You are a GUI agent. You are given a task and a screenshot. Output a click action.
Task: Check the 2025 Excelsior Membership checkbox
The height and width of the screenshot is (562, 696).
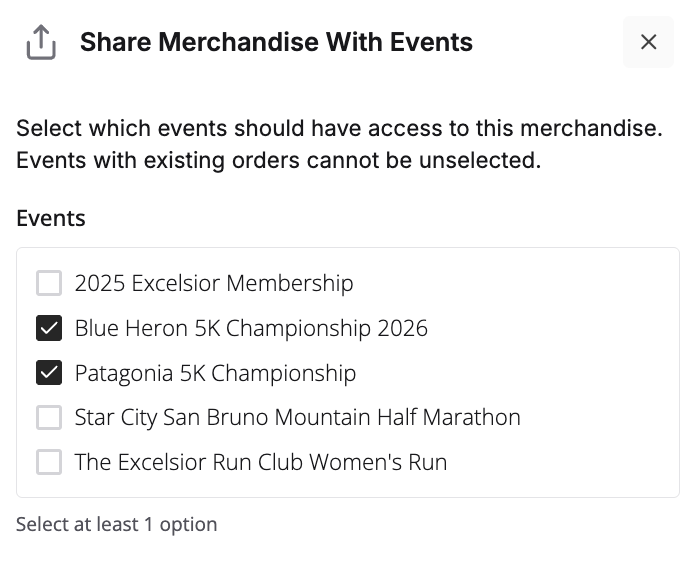(x=49, y=283)
